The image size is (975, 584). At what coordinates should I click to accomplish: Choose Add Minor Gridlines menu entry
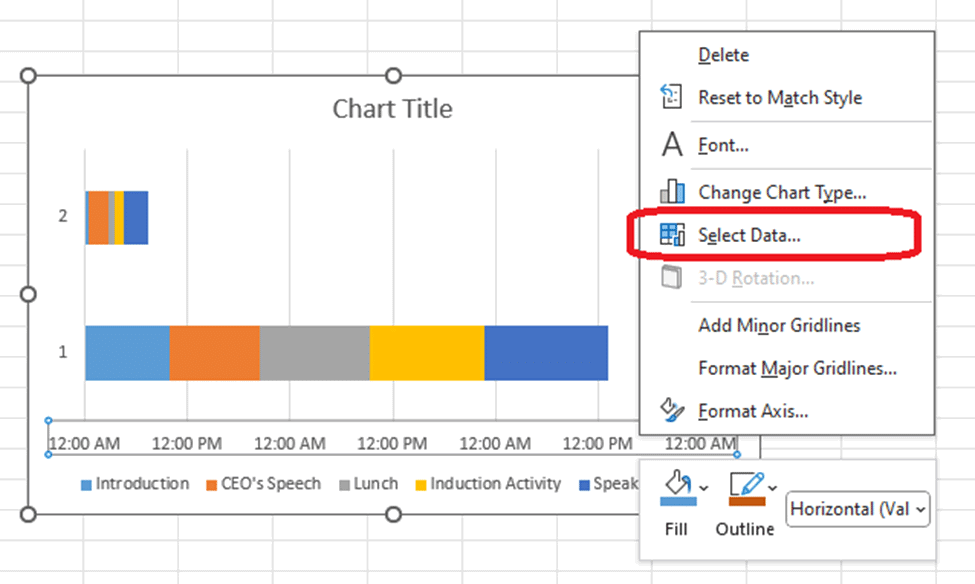[779, 325]
